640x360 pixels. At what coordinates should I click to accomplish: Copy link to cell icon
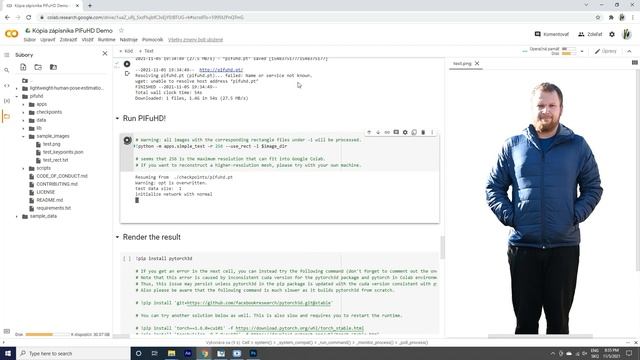click(387, 132)
